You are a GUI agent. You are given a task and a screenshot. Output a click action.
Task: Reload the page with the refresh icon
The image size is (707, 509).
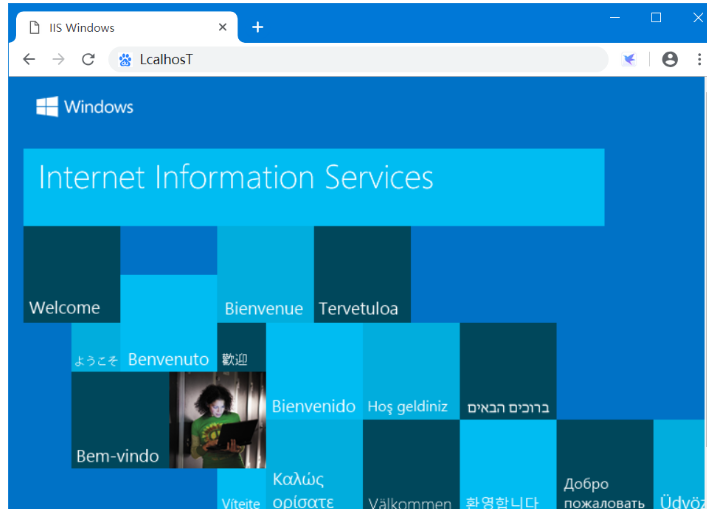point(88,59)
